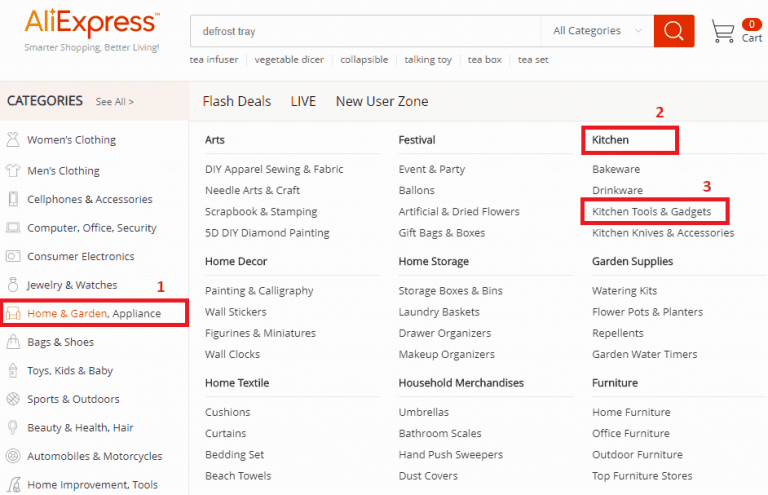Open Makeup Organizers link
The height and width of the screenshot is (495, 768).
click(x=447, y=354)
